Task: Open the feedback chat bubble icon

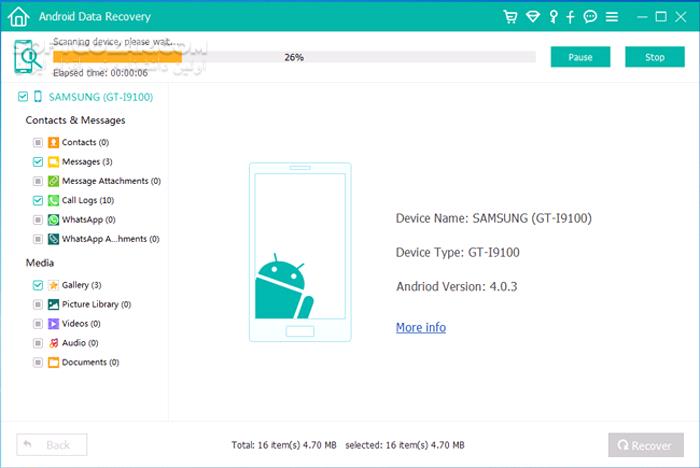Action: [x=590, y=17]
